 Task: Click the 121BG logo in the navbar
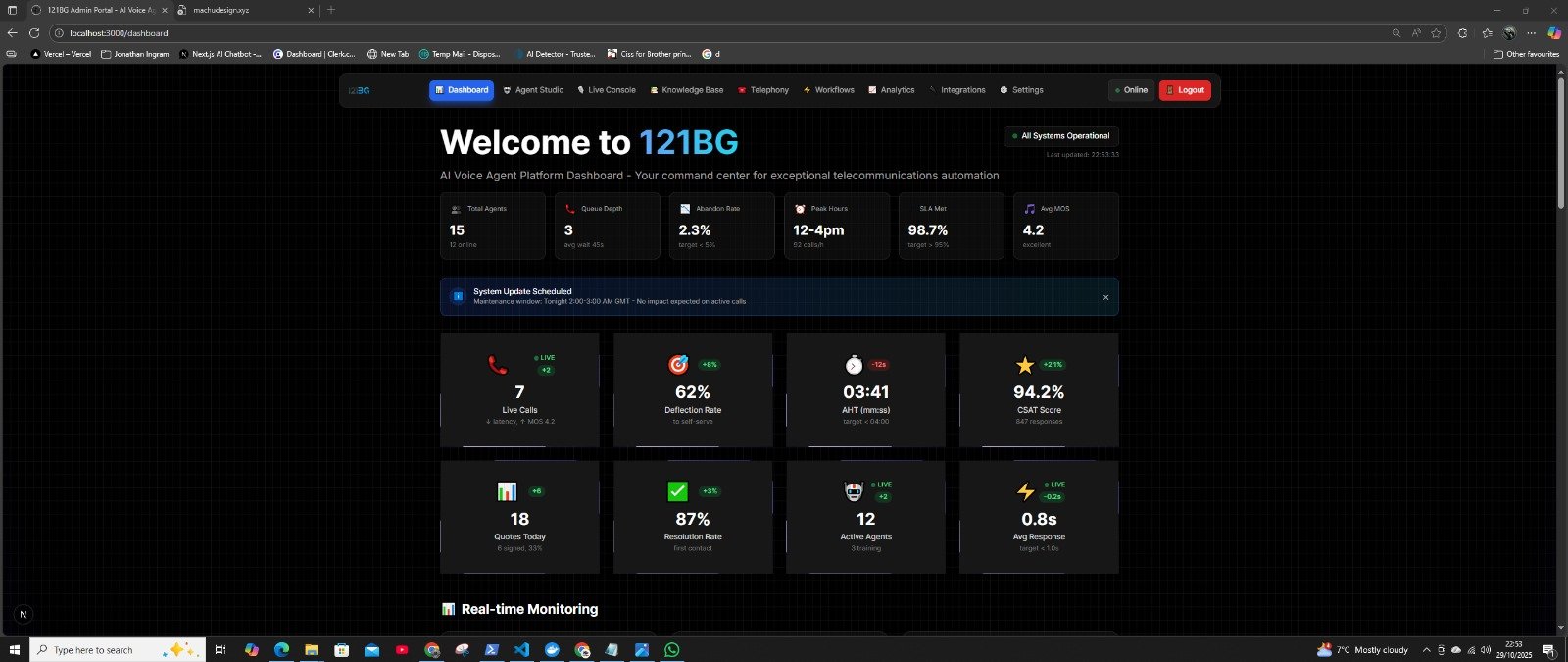click(x=359, y=90)
